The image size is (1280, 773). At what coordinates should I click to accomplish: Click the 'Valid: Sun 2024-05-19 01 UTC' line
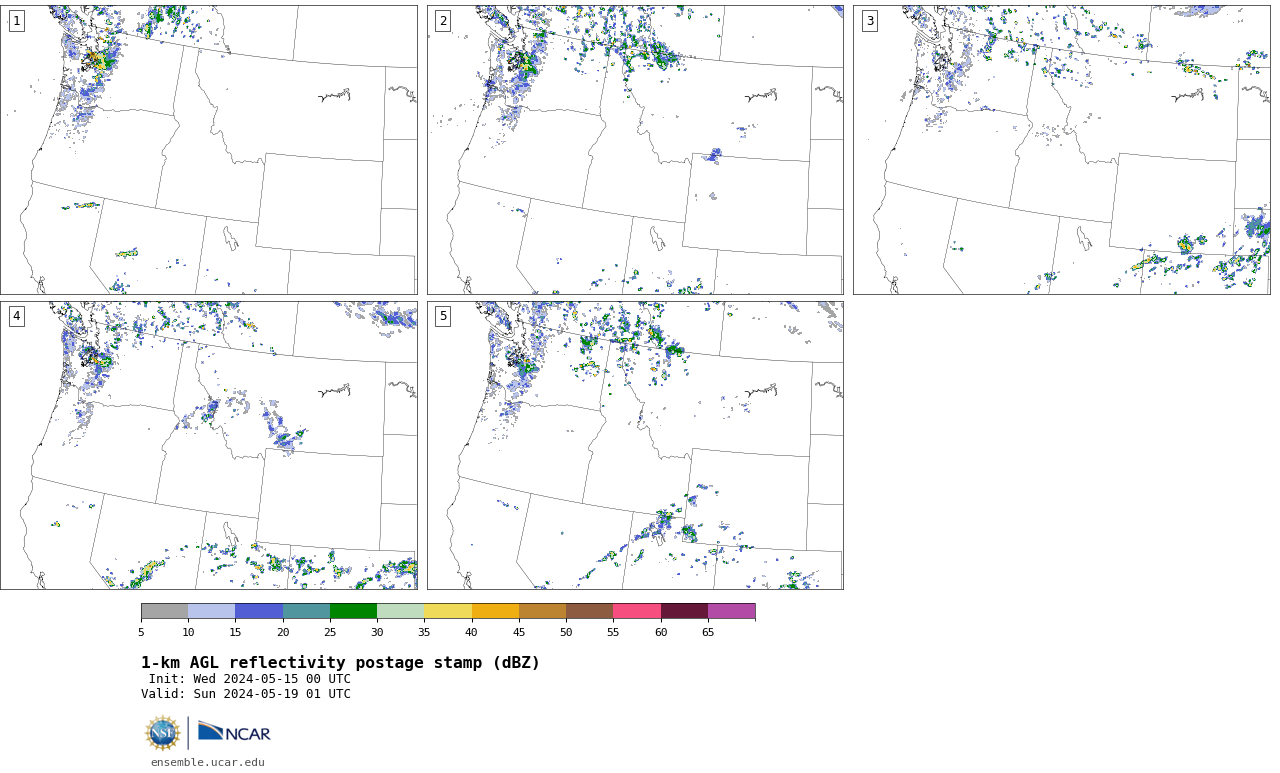(x=246, y=694)
